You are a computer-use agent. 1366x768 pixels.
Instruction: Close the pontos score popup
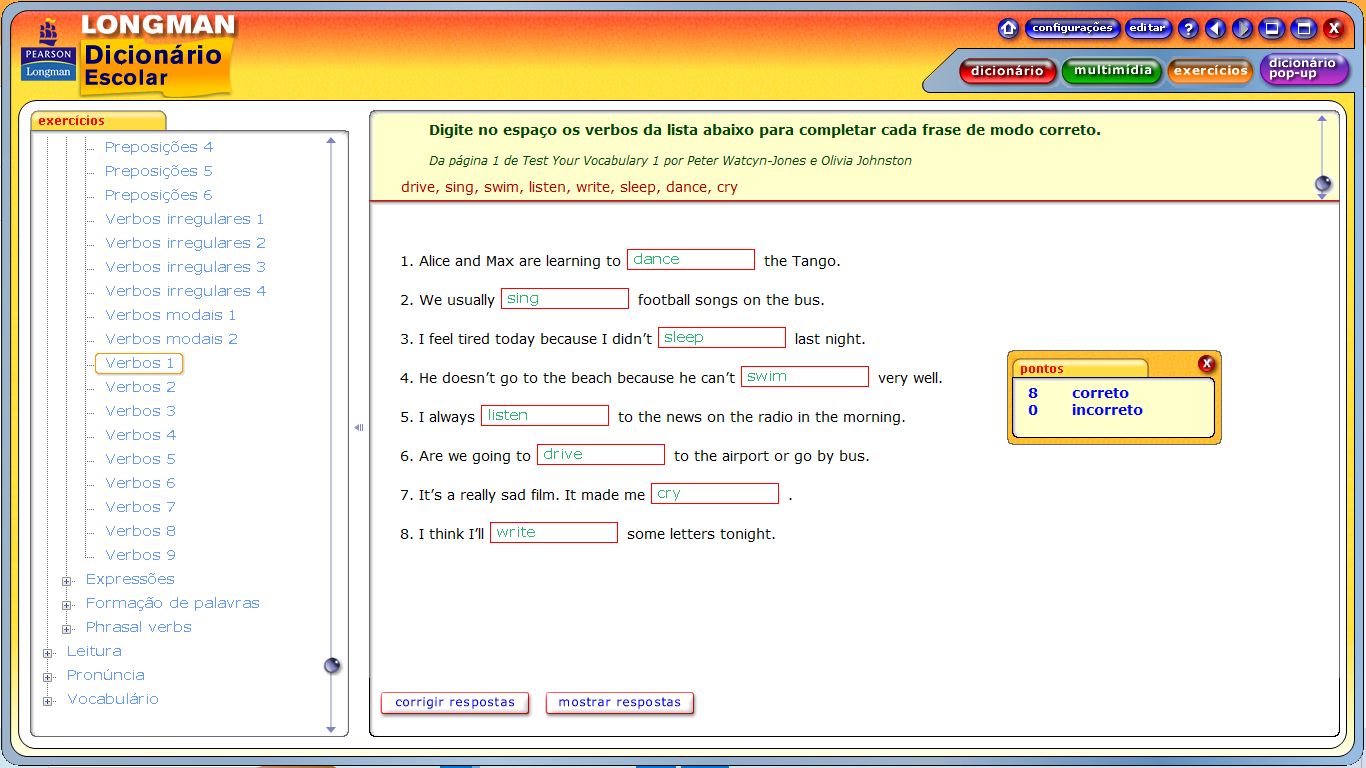point(1207,364)
